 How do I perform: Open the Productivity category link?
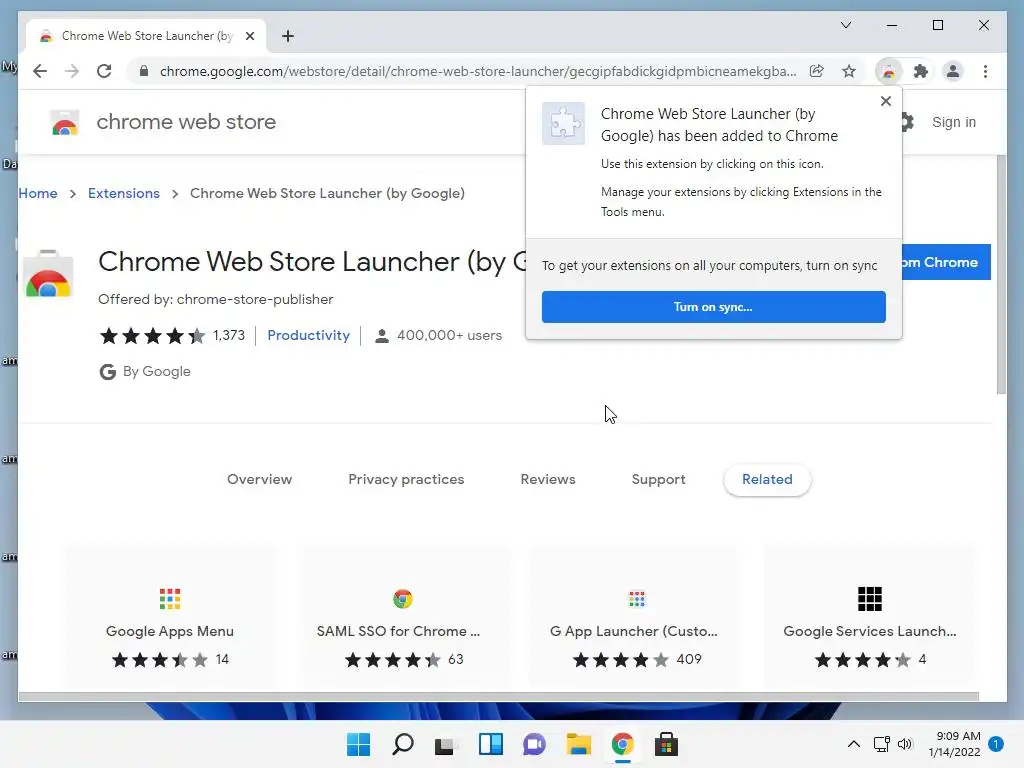[308, 335]
